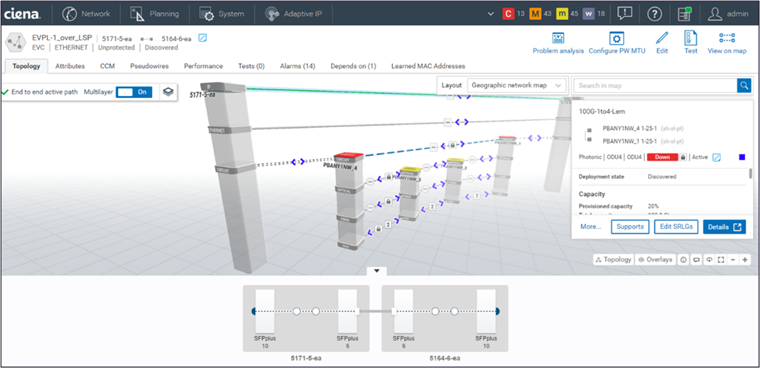Open the Test tool
Image resolution: width=760 pixels, height=368 pixels.
click(691, 43)
